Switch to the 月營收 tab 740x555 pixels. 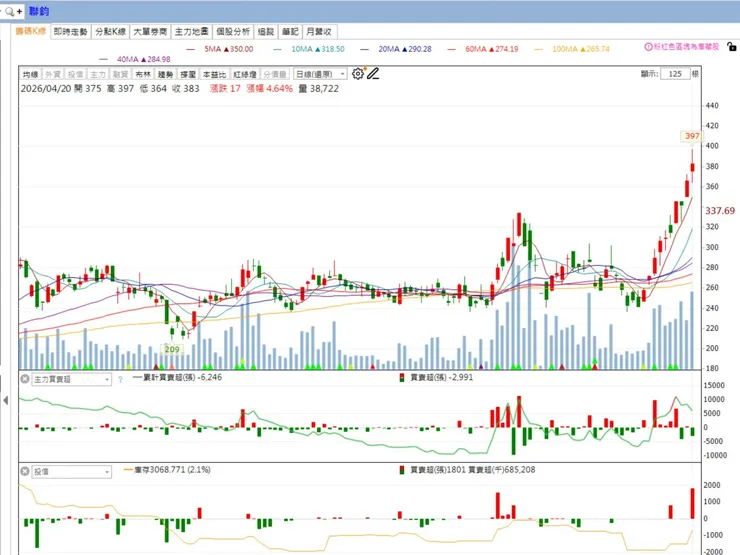coord(319,32)
